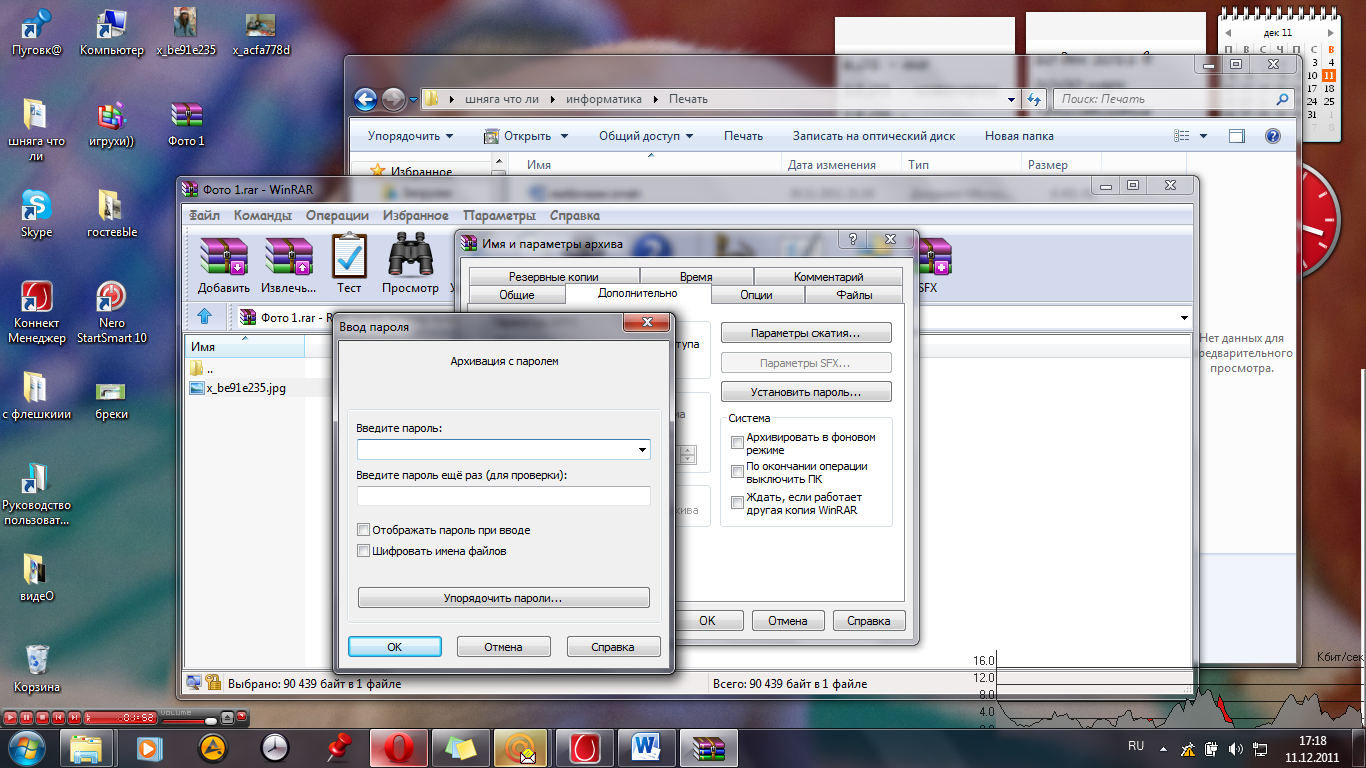
Task: Open WinRAR address bar path dropdown
Action: point(1185,317)
